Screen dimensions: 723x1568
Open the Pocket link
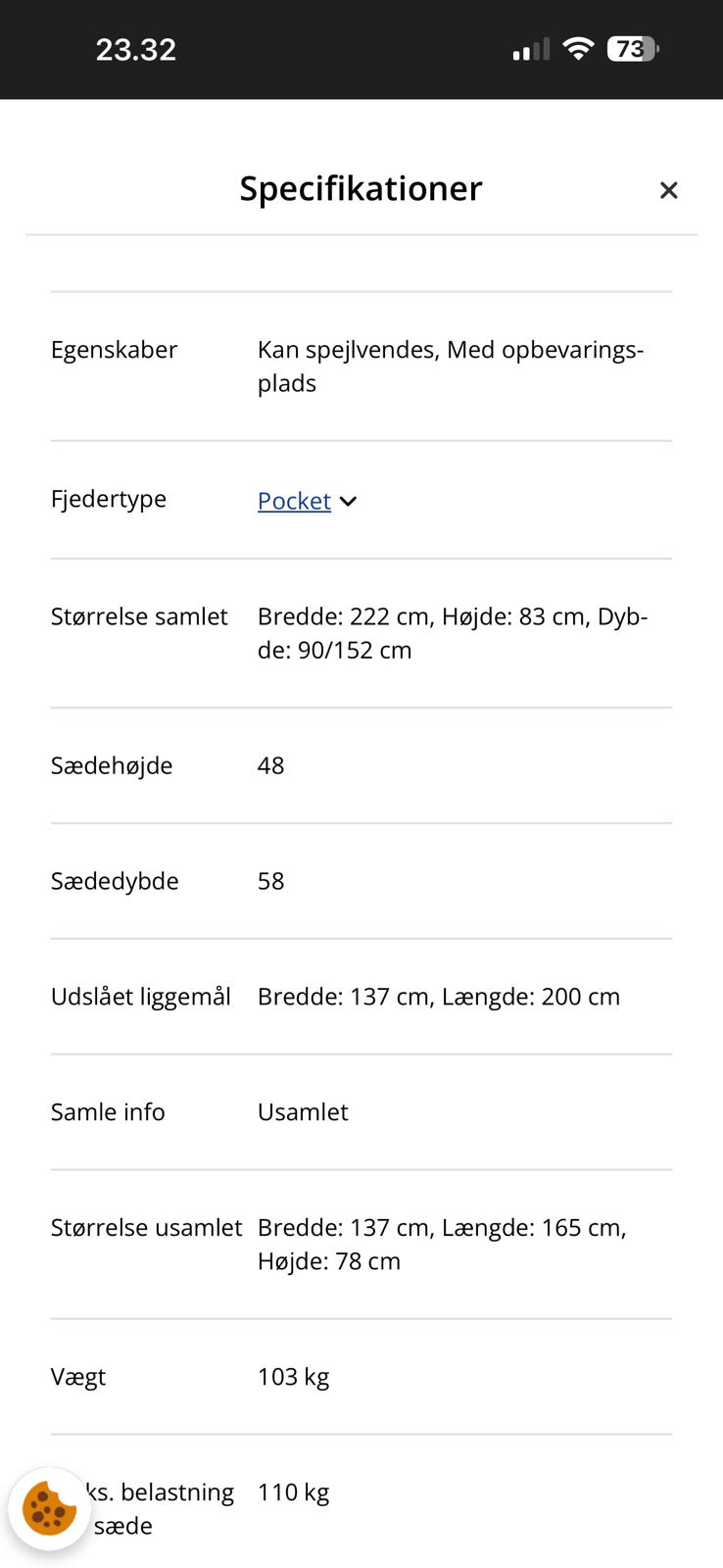[x=293, y=501]
